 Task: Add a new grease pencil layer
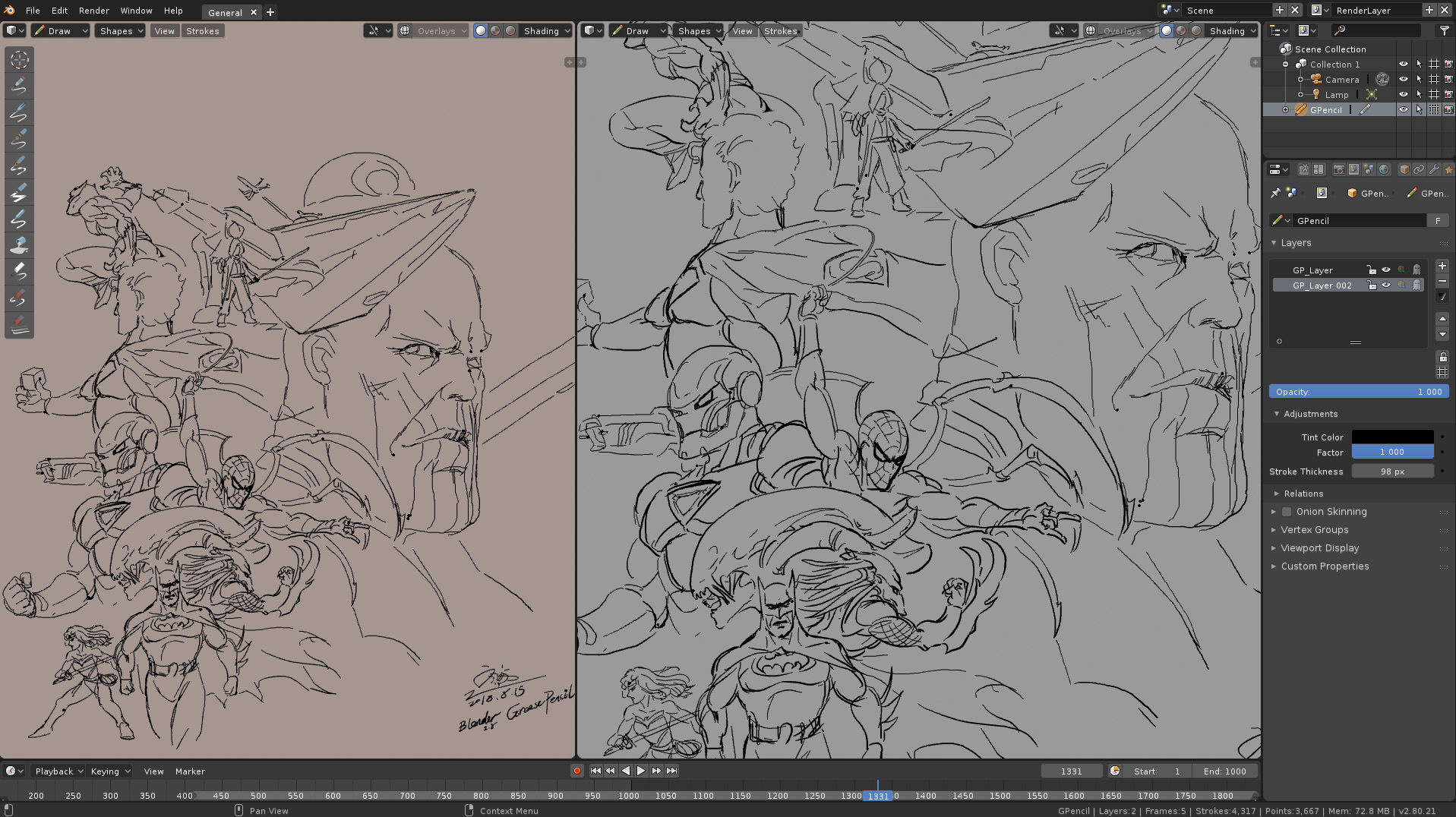pyautogui.click(x=1442, y=266)
